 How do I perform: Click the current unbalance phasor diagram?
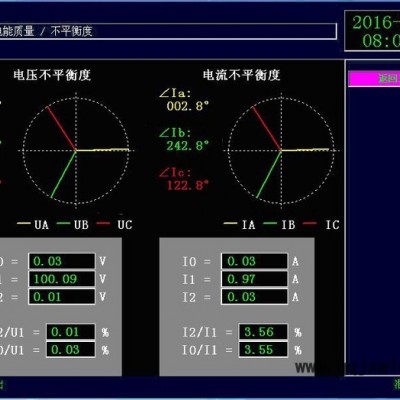281,151
